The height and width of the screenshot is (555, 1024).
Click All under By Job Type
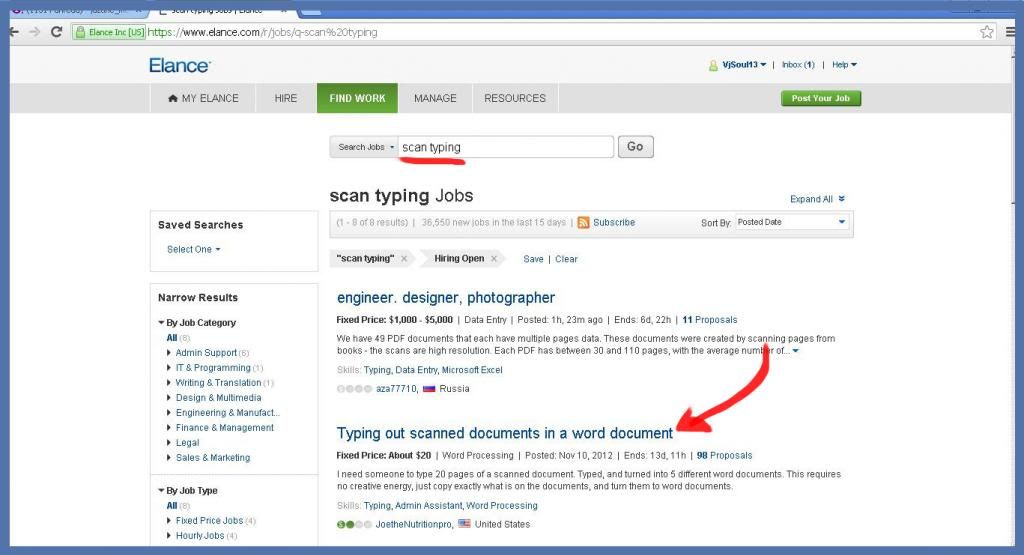(172, 505)
